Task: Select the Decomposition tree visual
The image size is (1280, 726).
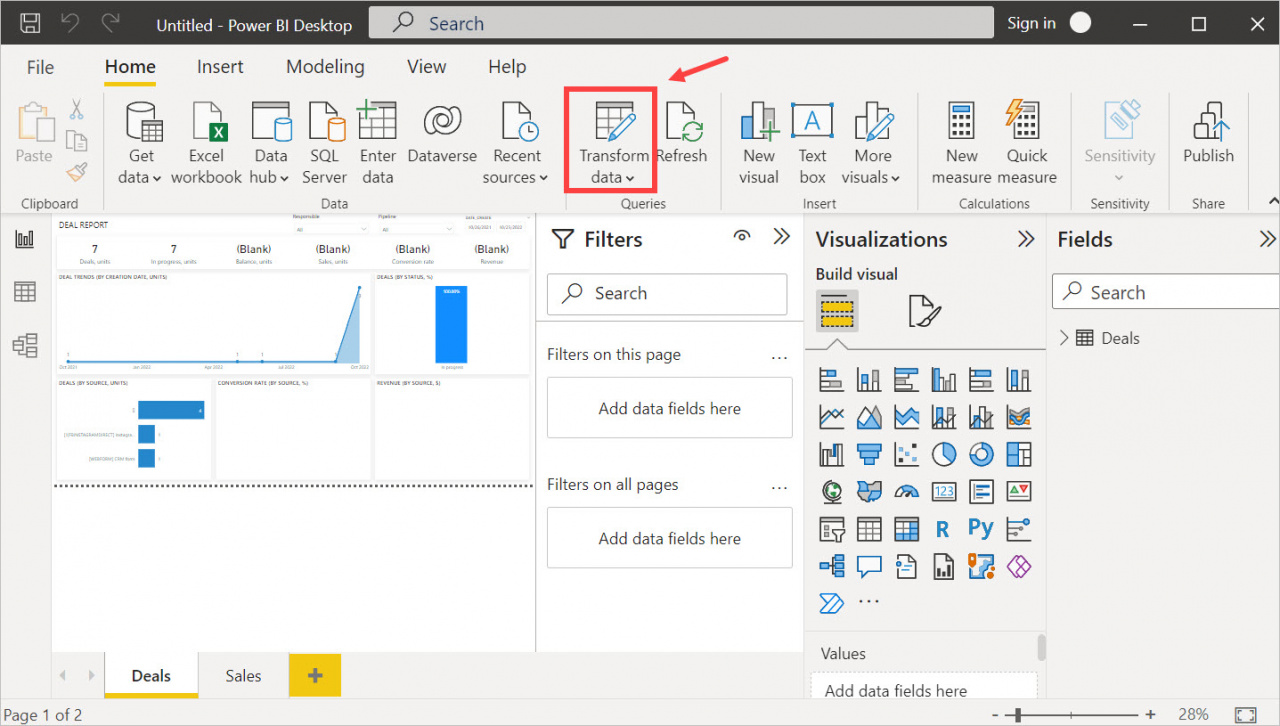Action: [831, 567]
